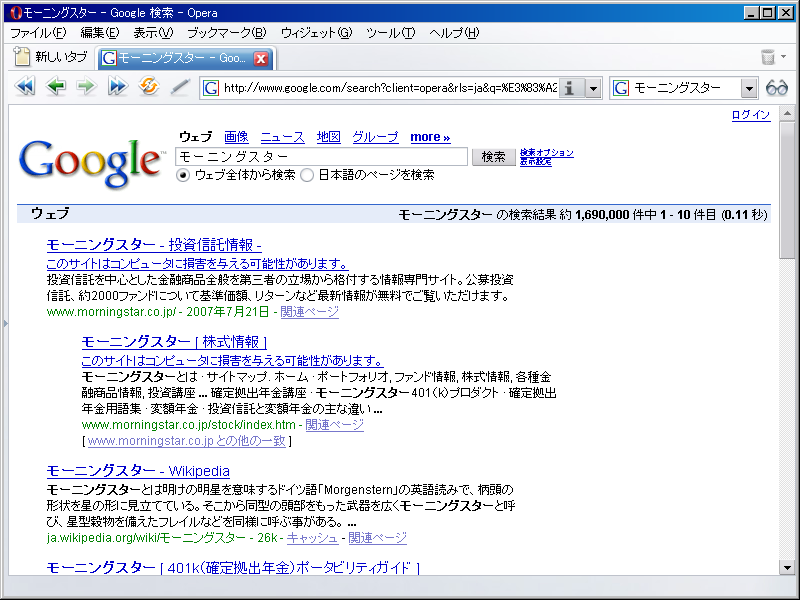Close the モーニングスター tab with red X
800x600 pixels.
[261, 59]
